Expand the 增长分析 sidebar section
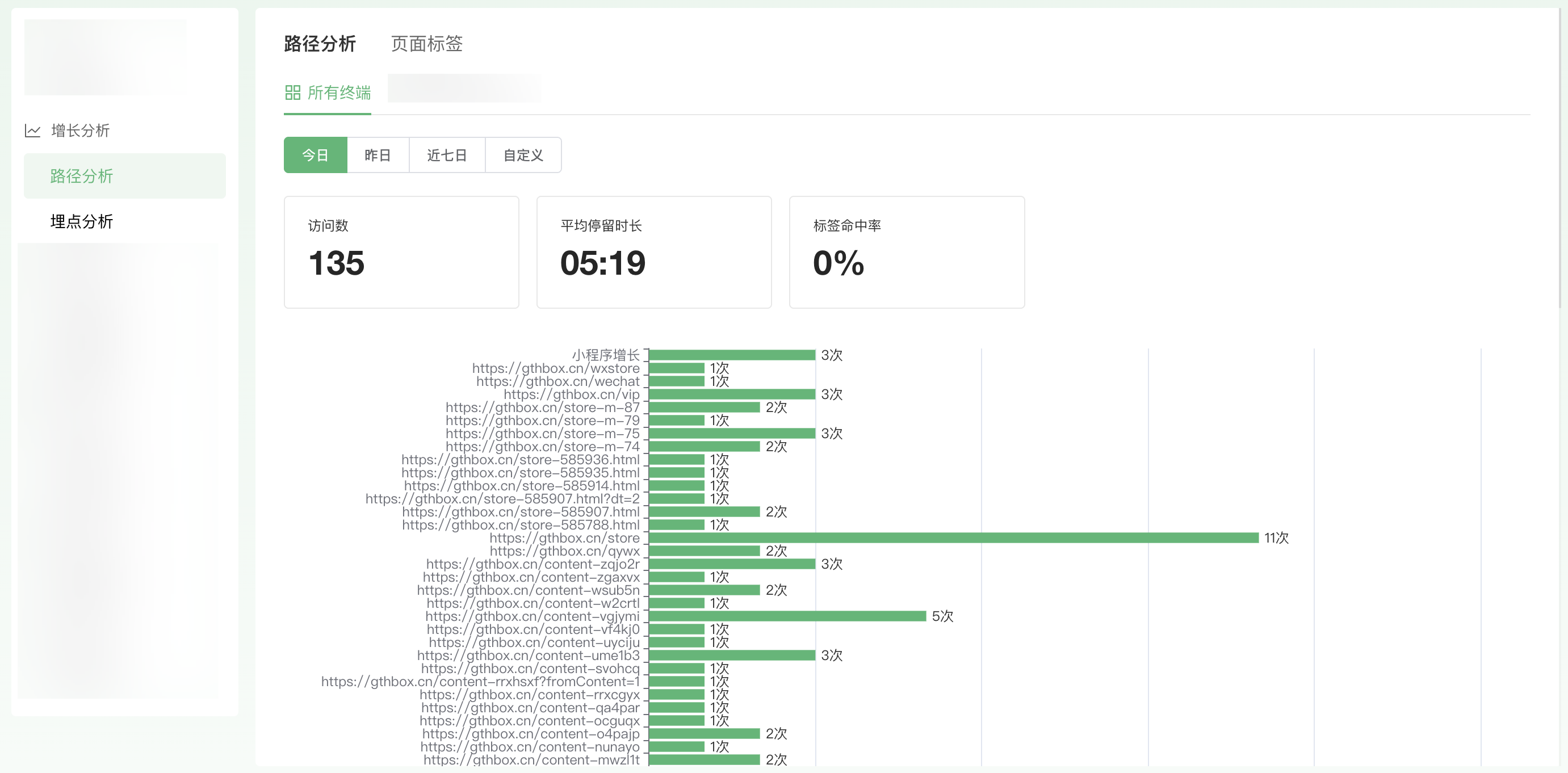 (81, 131)
